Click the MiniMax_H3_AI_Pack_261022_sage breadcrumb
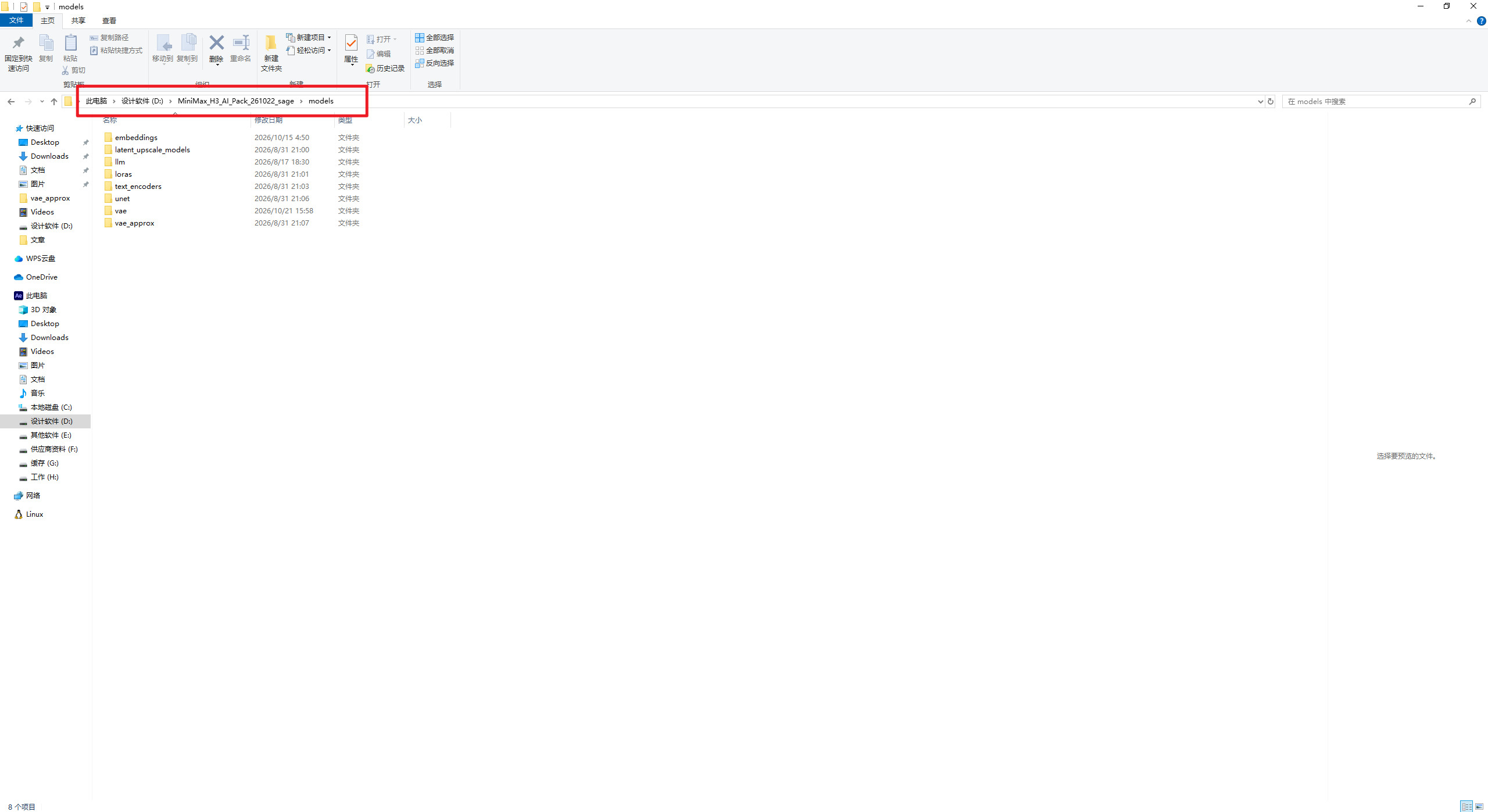 coord(235,101)
